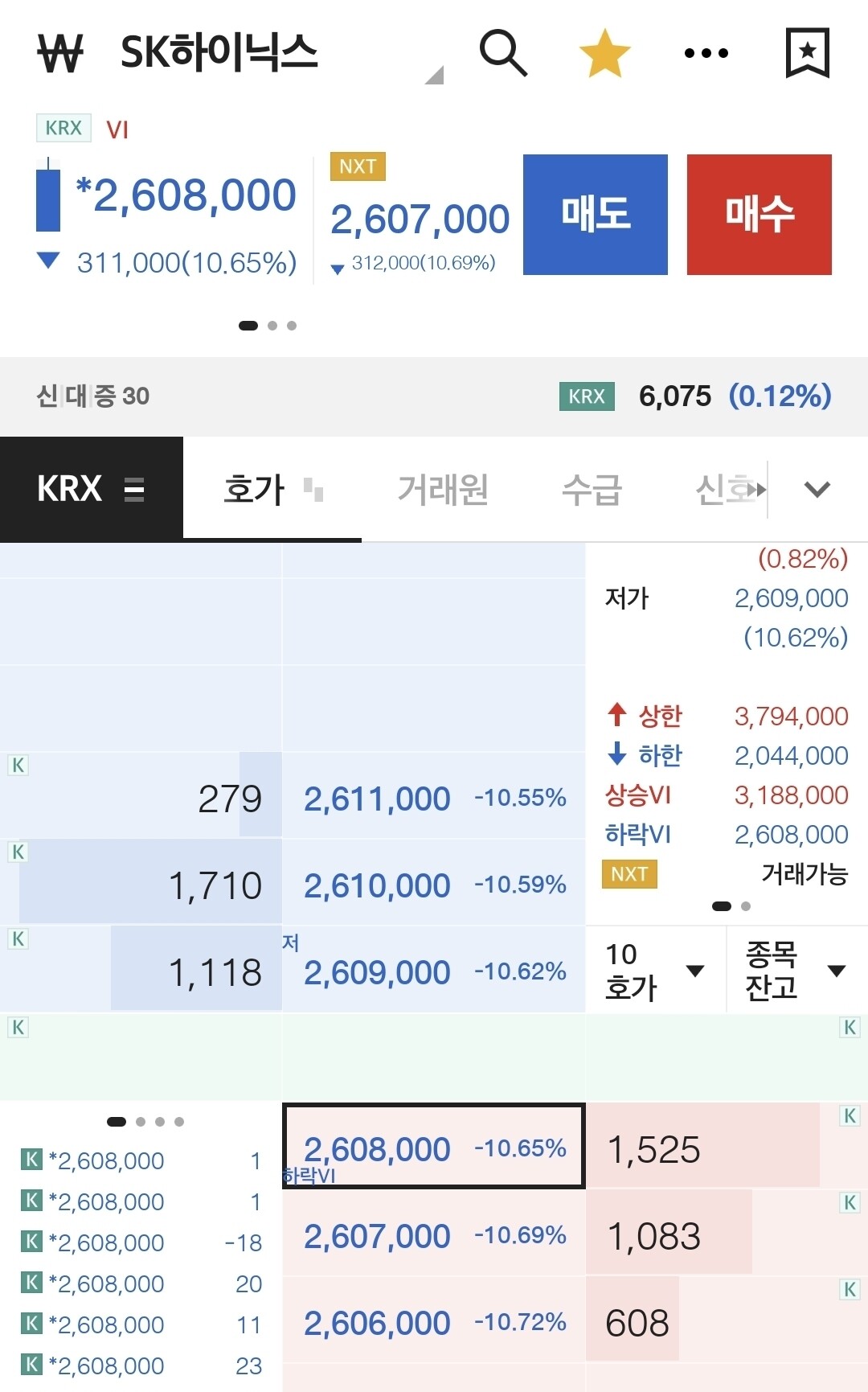Tap the NXT badge next to 거래가능
This screenshot has width=868, height=1392.
tap(629, 873)
